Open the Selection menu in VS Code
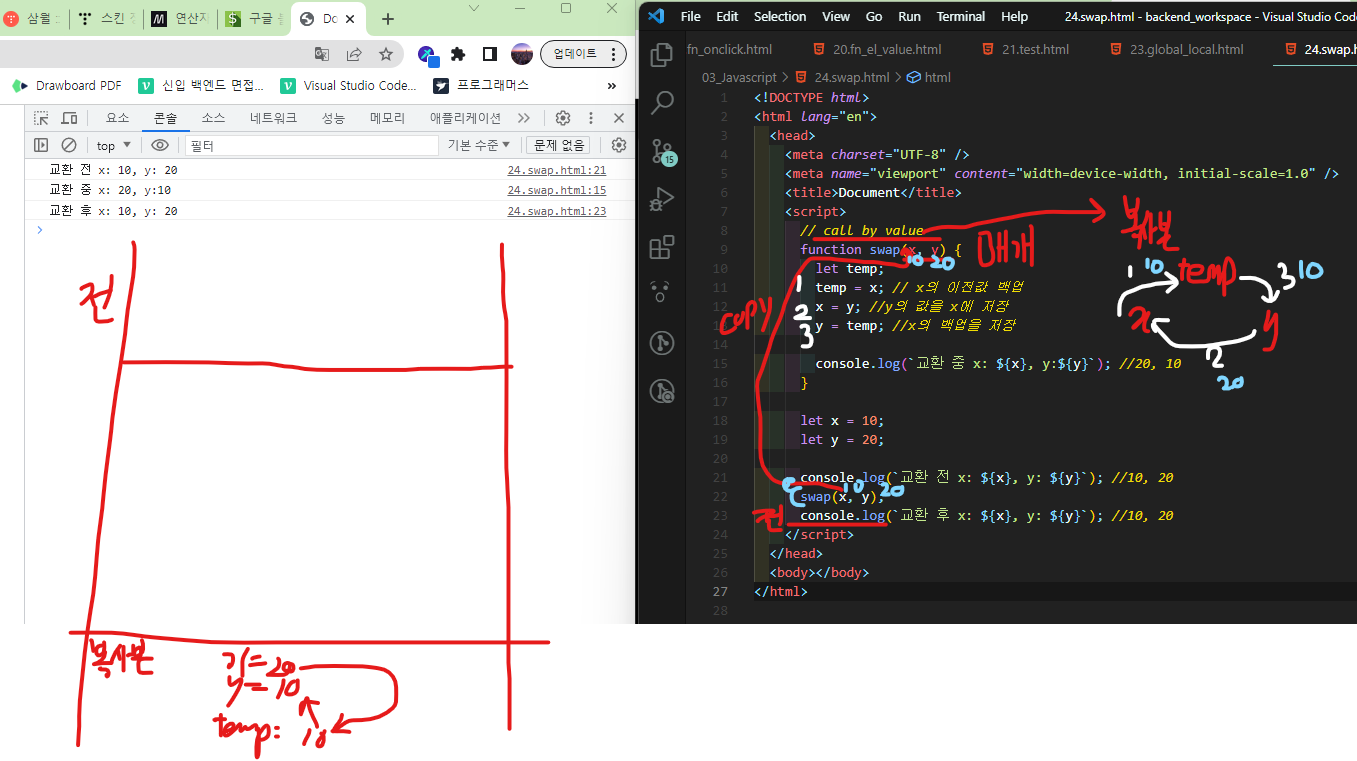 [x=780, y=16]
